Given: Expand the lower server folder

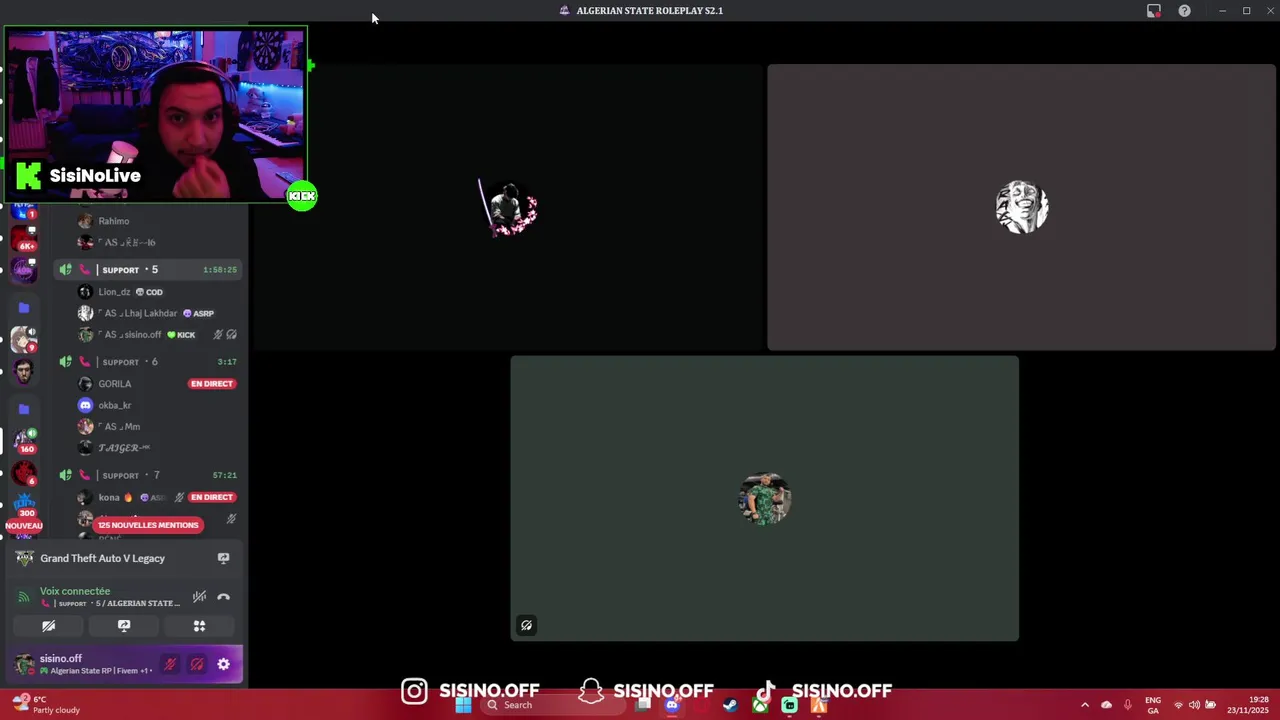Looking at the screenshot, I should coord(24,409).
